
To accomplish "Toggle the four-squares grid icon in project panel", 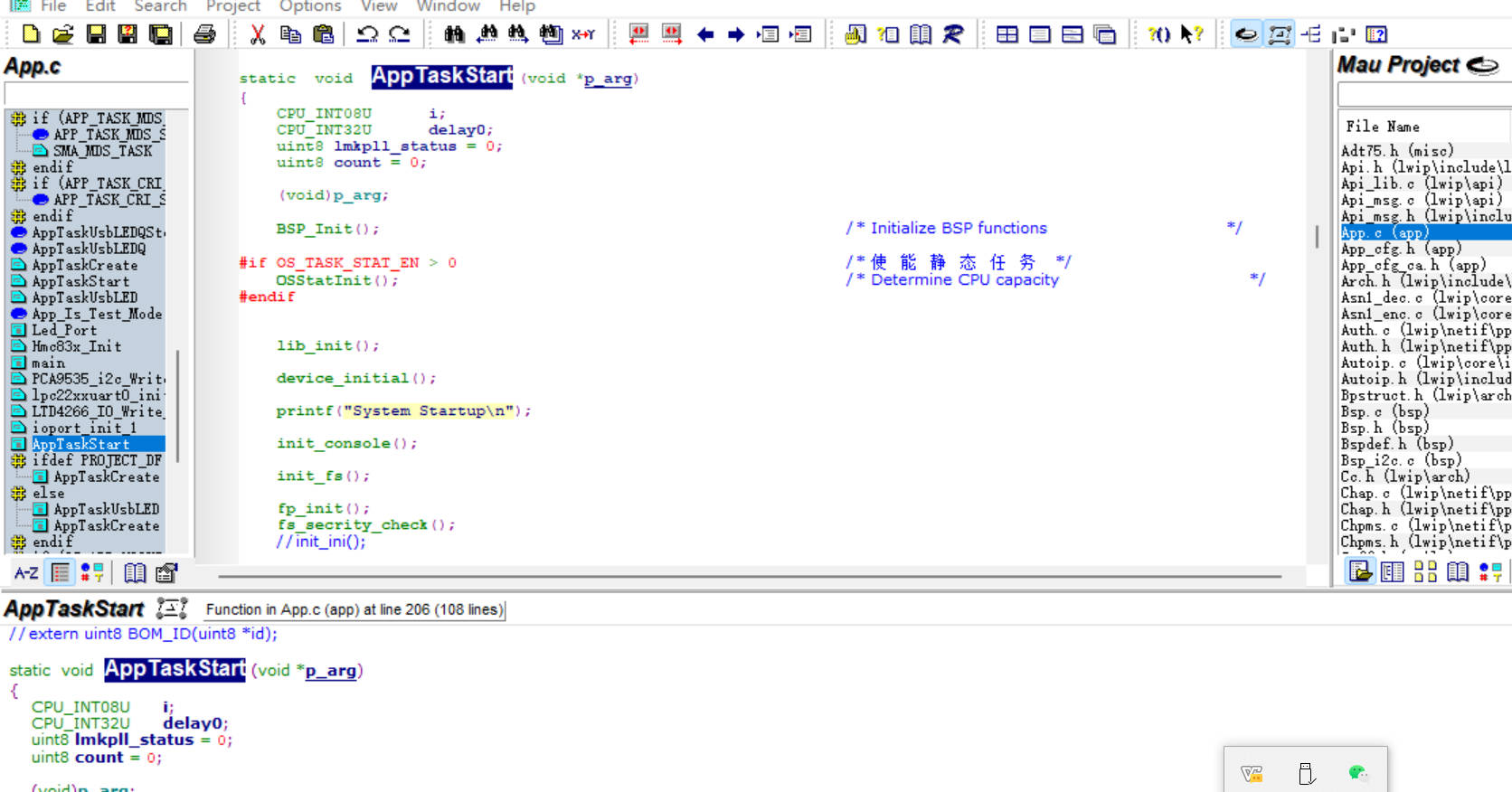I will point(1425,571).
